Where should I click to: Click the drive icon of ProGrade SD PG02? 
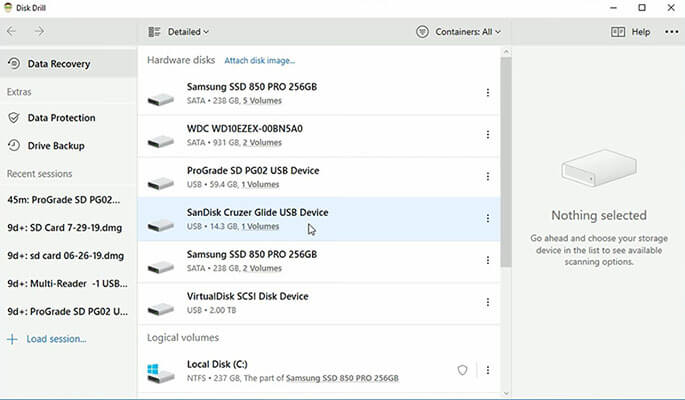click(160, 183)
